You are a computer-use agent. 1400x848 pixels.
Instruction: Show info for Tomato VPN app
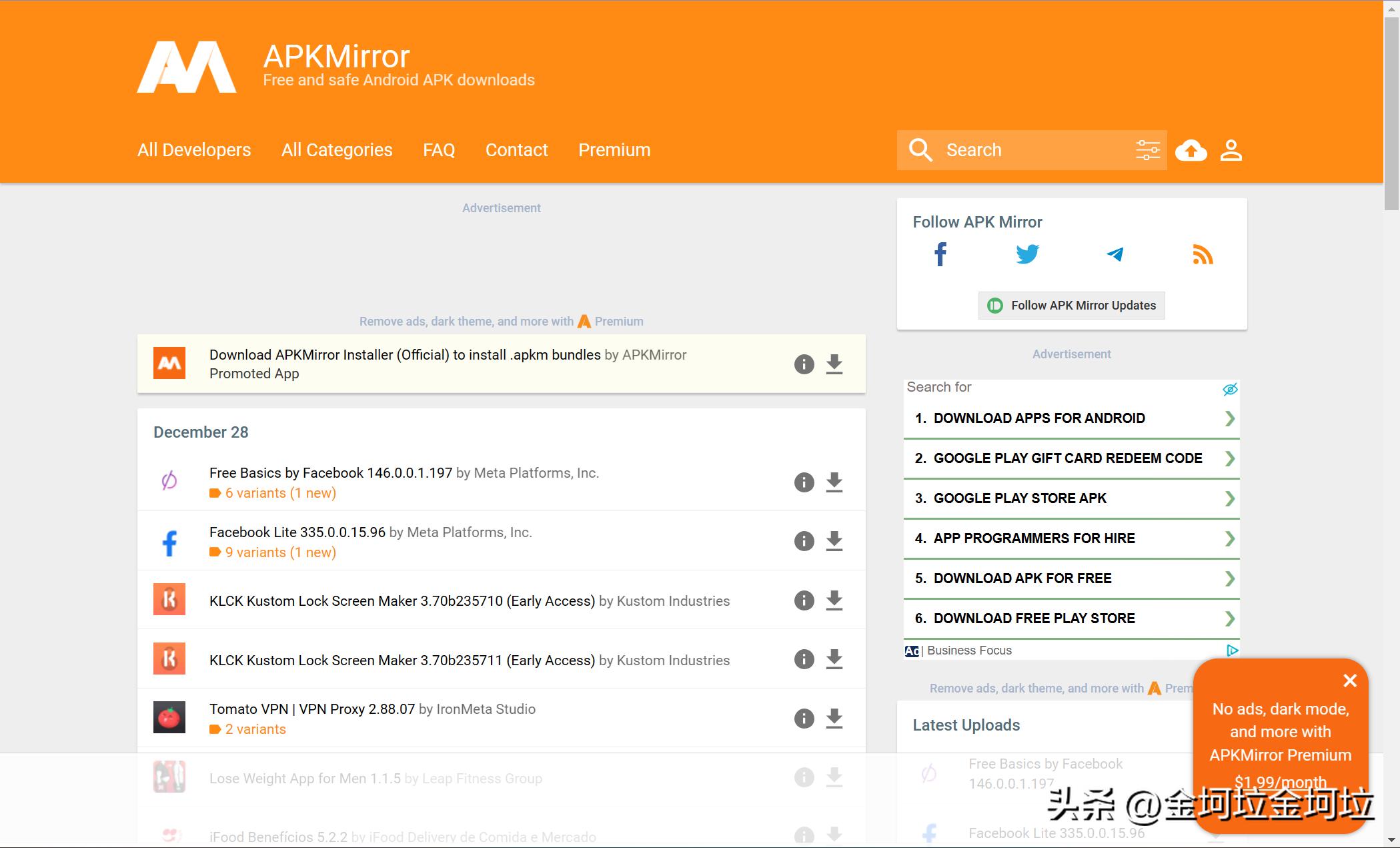click(x=804, y=719)
